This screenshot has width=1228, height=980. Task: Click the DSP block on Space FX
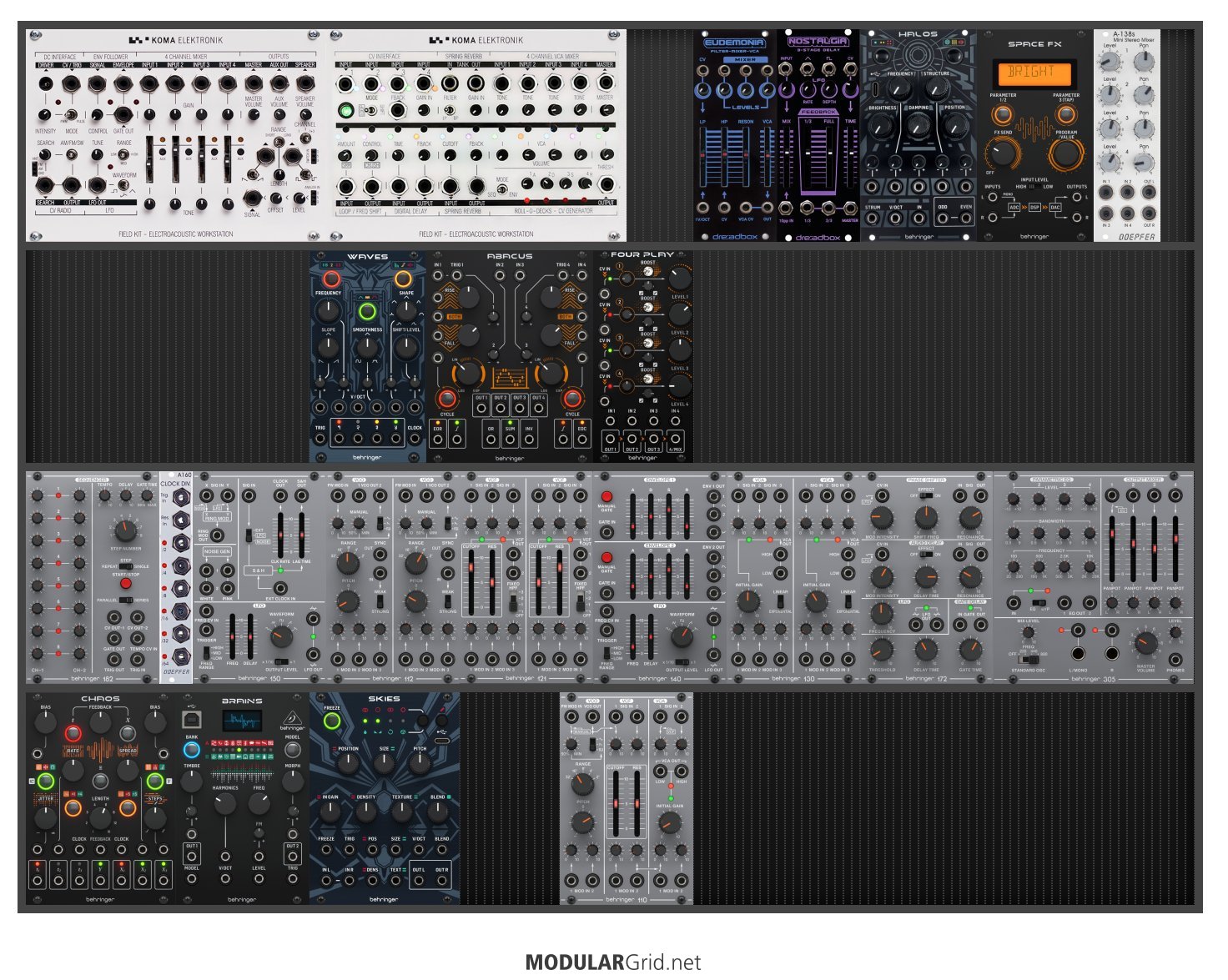pyautogui.click(x=1034, y=207)
